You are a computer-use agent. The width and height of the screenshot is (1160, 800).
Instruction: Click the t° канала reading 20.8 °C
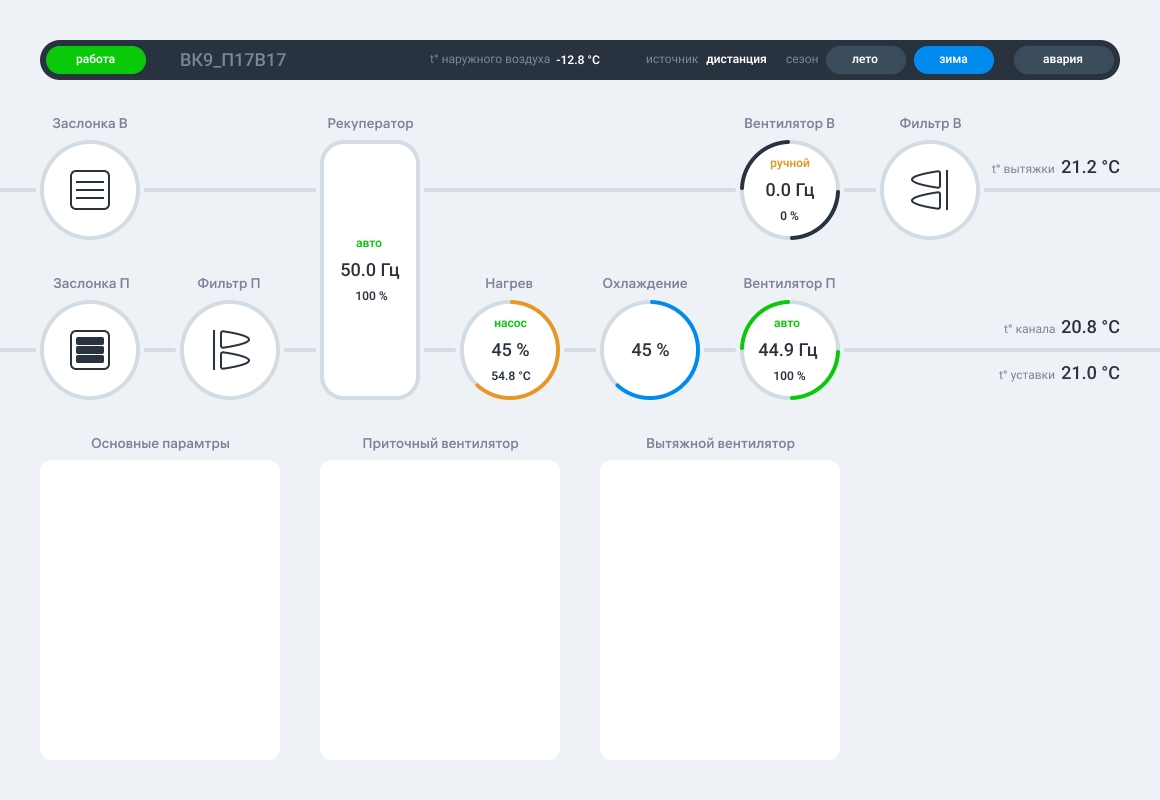click(x=1090, y=327)
